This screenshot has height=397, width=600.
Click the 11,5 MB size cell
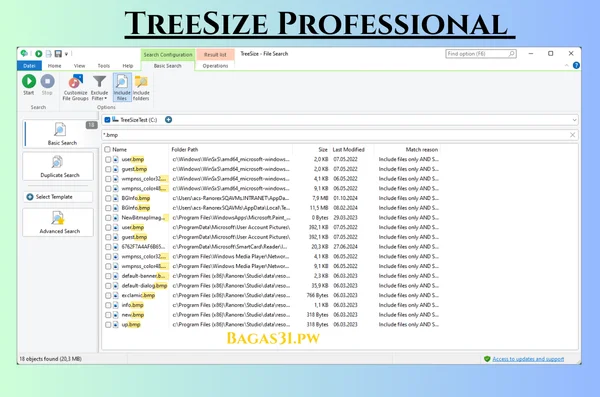point(319,208)
